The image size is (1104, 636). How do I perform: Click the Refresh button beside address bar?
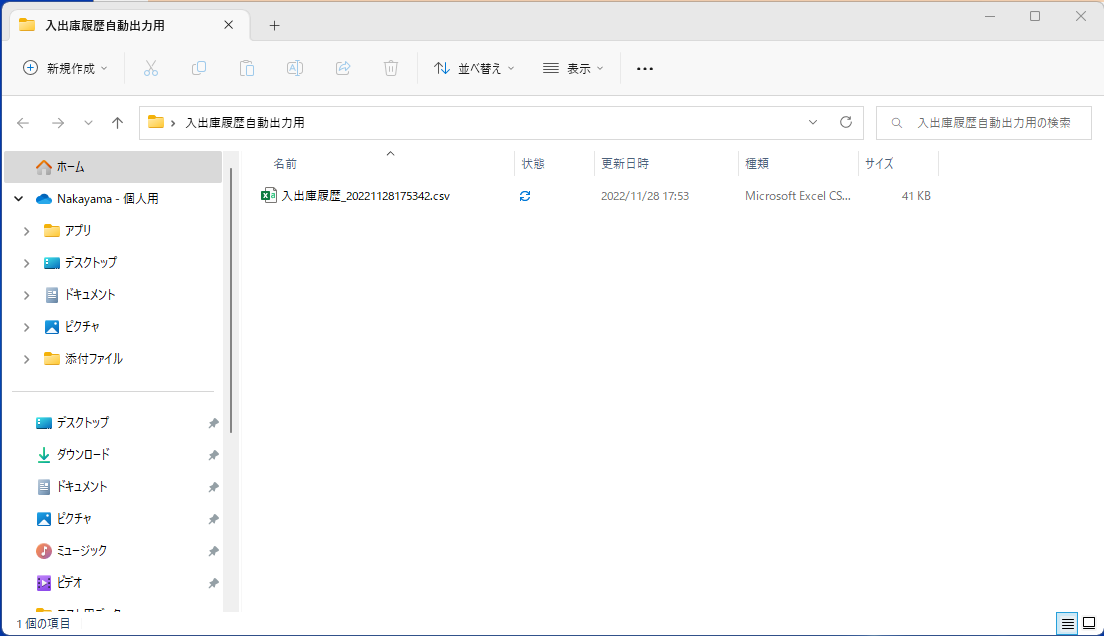coord(845,122)
